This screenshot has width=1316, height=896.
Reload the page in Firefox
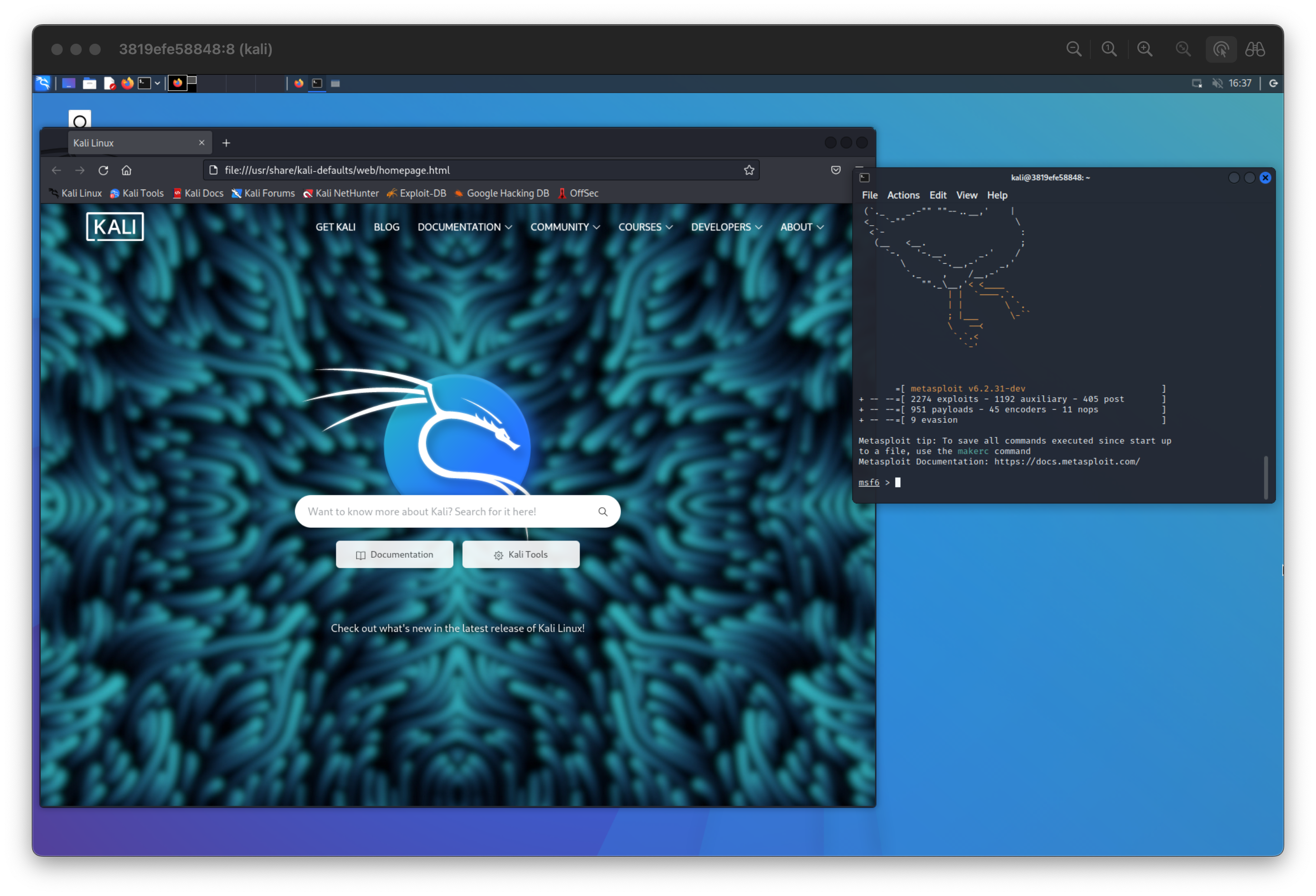click(103, 170)
